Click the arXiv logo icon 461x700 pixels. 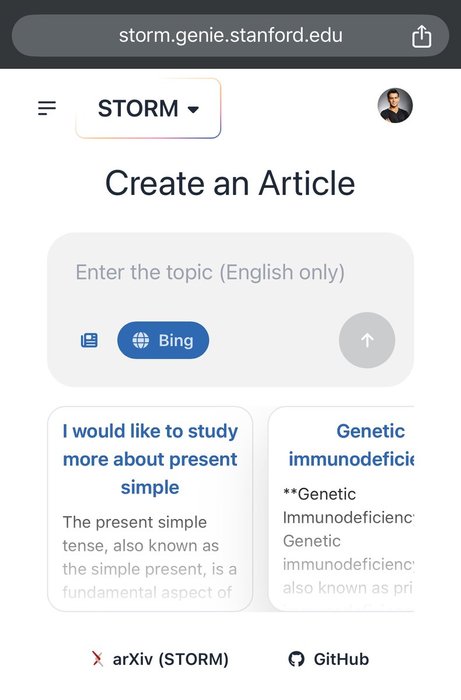coord(97,658)
